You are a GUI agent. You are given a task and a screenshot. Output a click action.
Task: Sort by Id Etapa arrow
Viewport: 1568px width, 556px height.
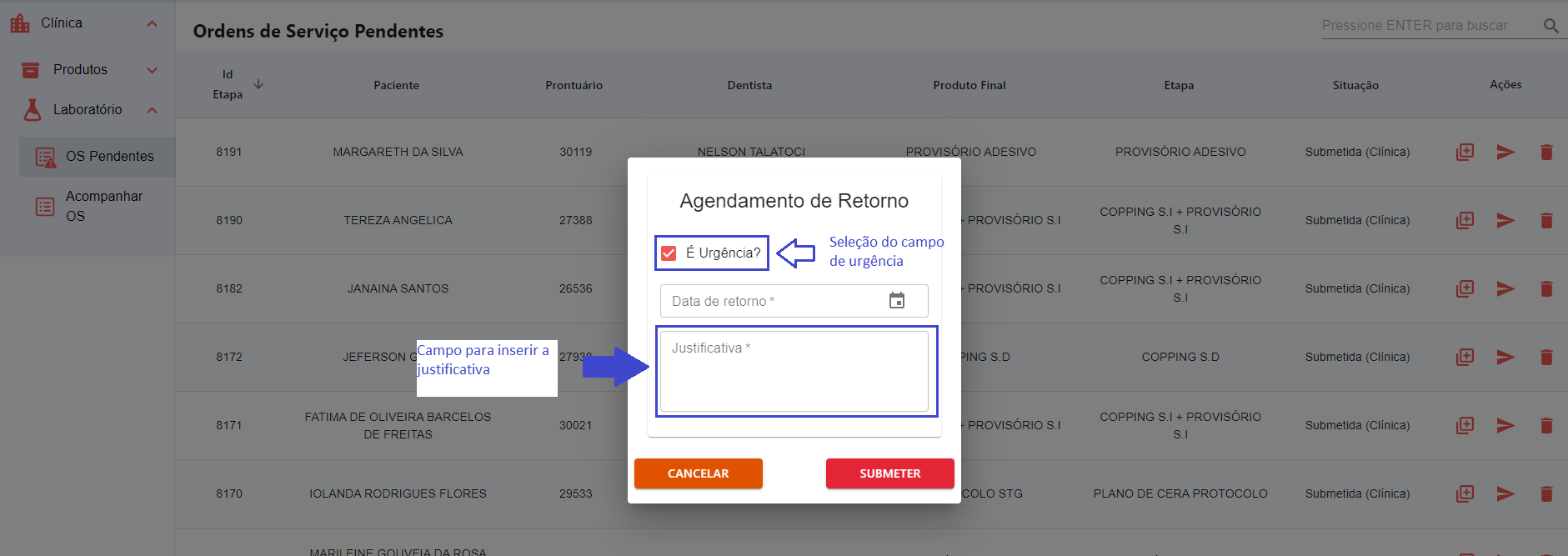(258, 84)
